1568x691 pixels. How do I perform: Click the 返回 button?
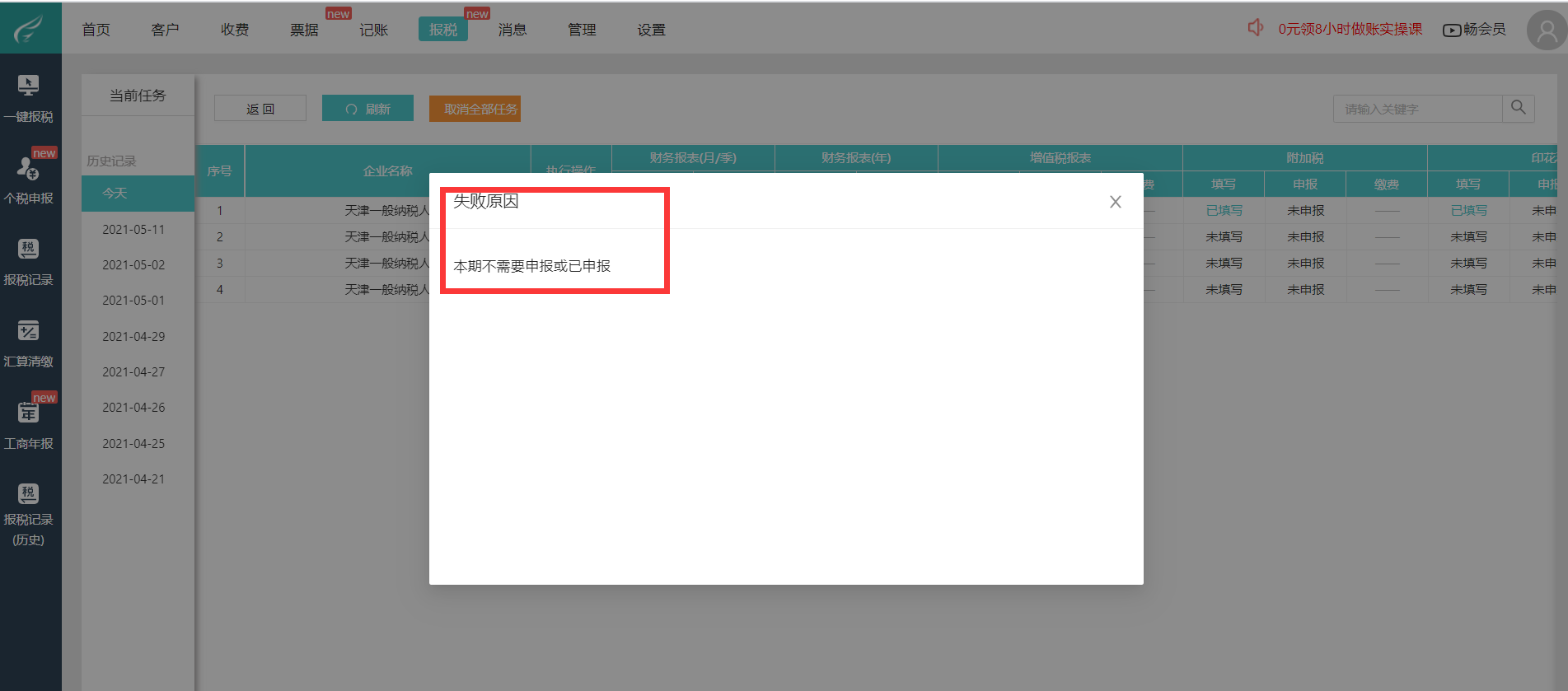[x=260, y=109]
